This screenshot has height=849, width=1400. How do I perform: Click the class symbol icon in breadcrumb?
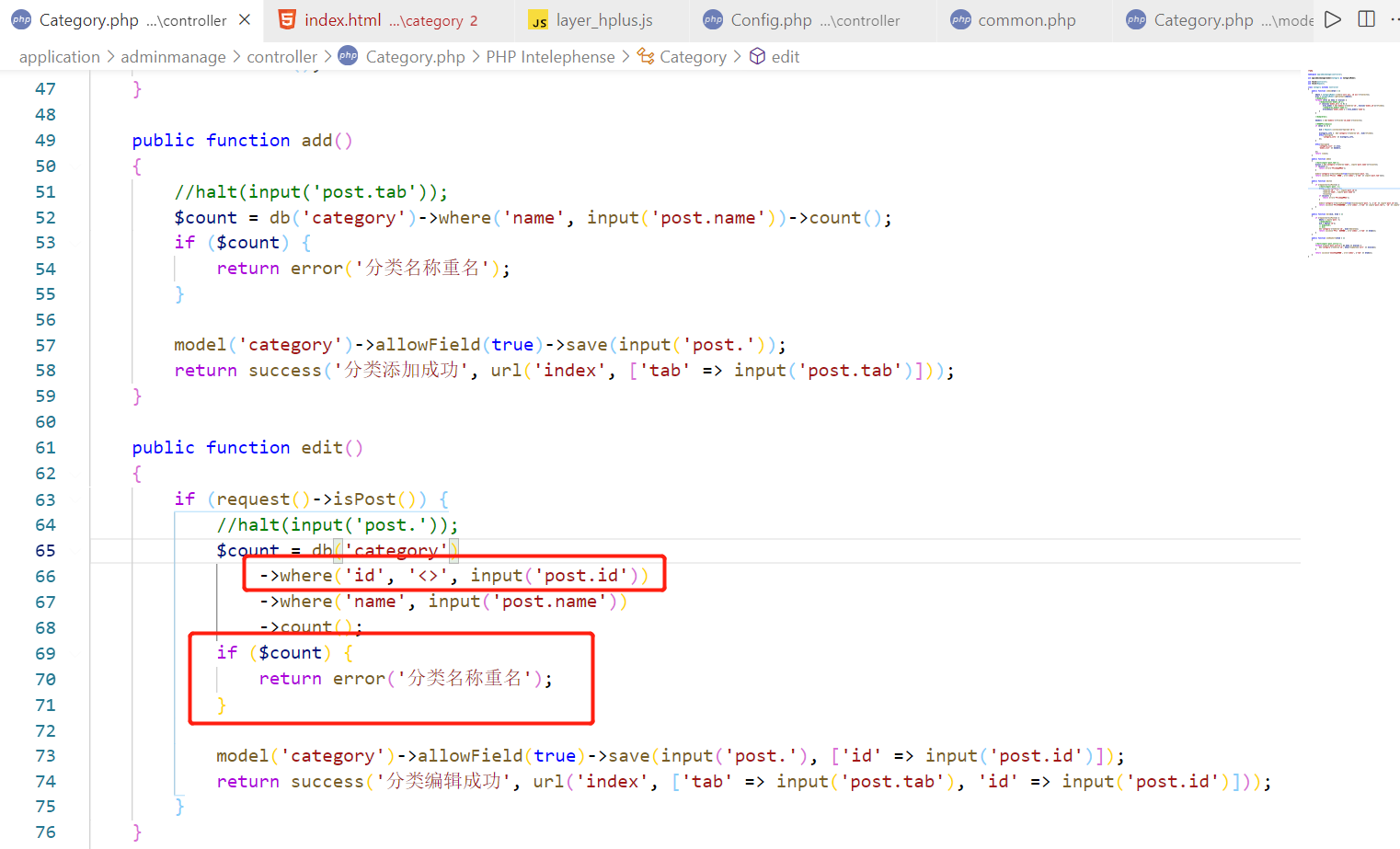[x=646, y=57]
